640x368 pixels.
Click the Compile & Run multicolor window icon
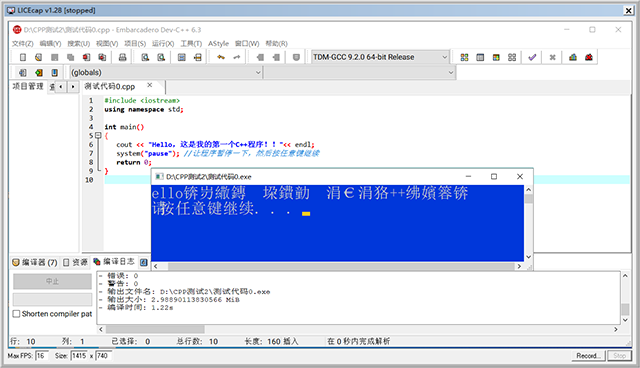(x=496, y=58)
